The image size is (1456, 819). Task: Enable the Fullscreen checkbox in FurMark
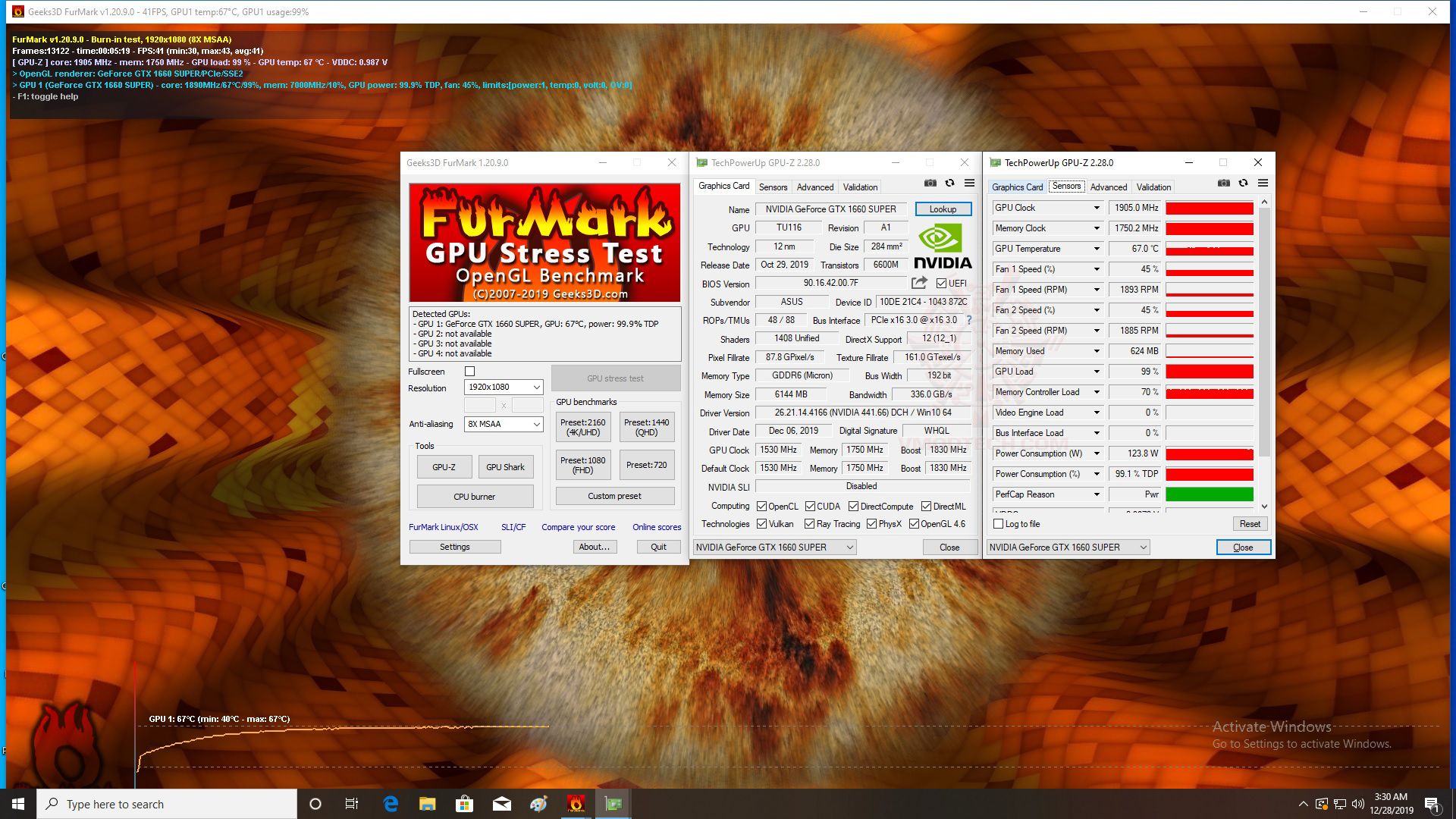(x=469, y=372)
